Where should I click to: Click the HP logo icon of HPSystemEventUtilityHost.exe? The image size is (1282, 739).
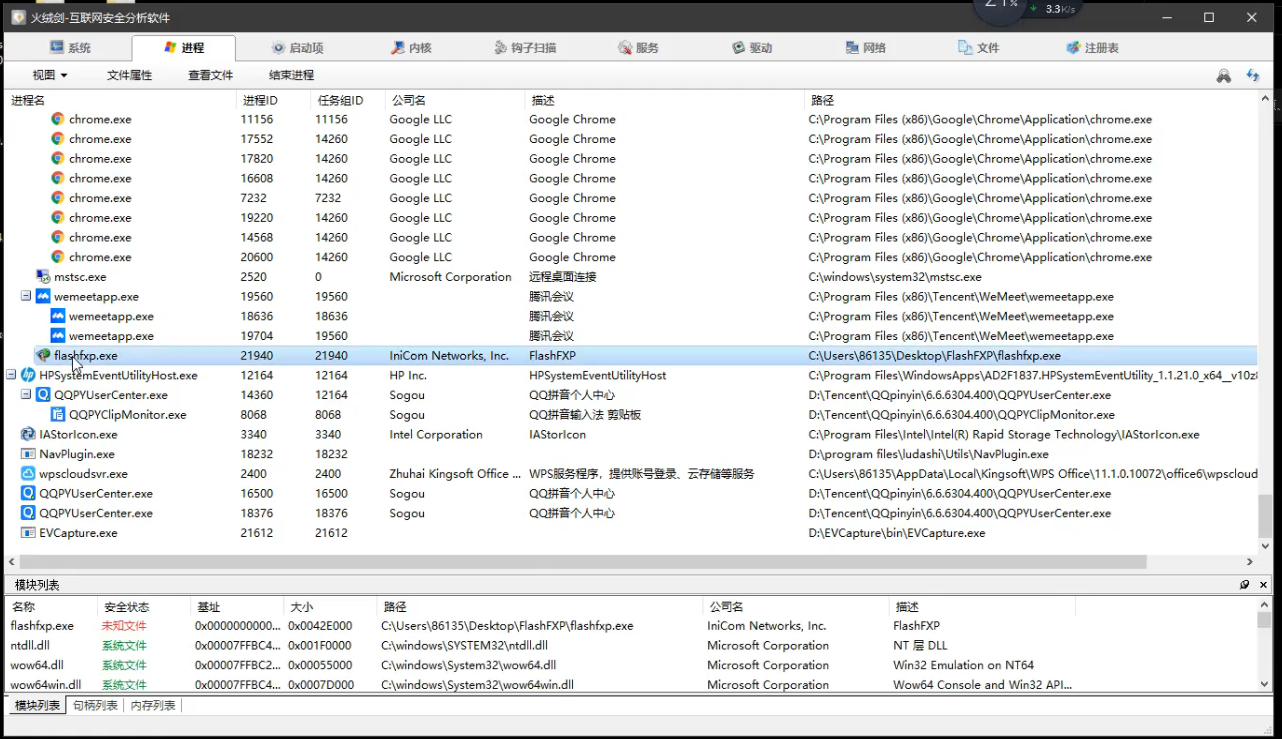pos(28,375)
